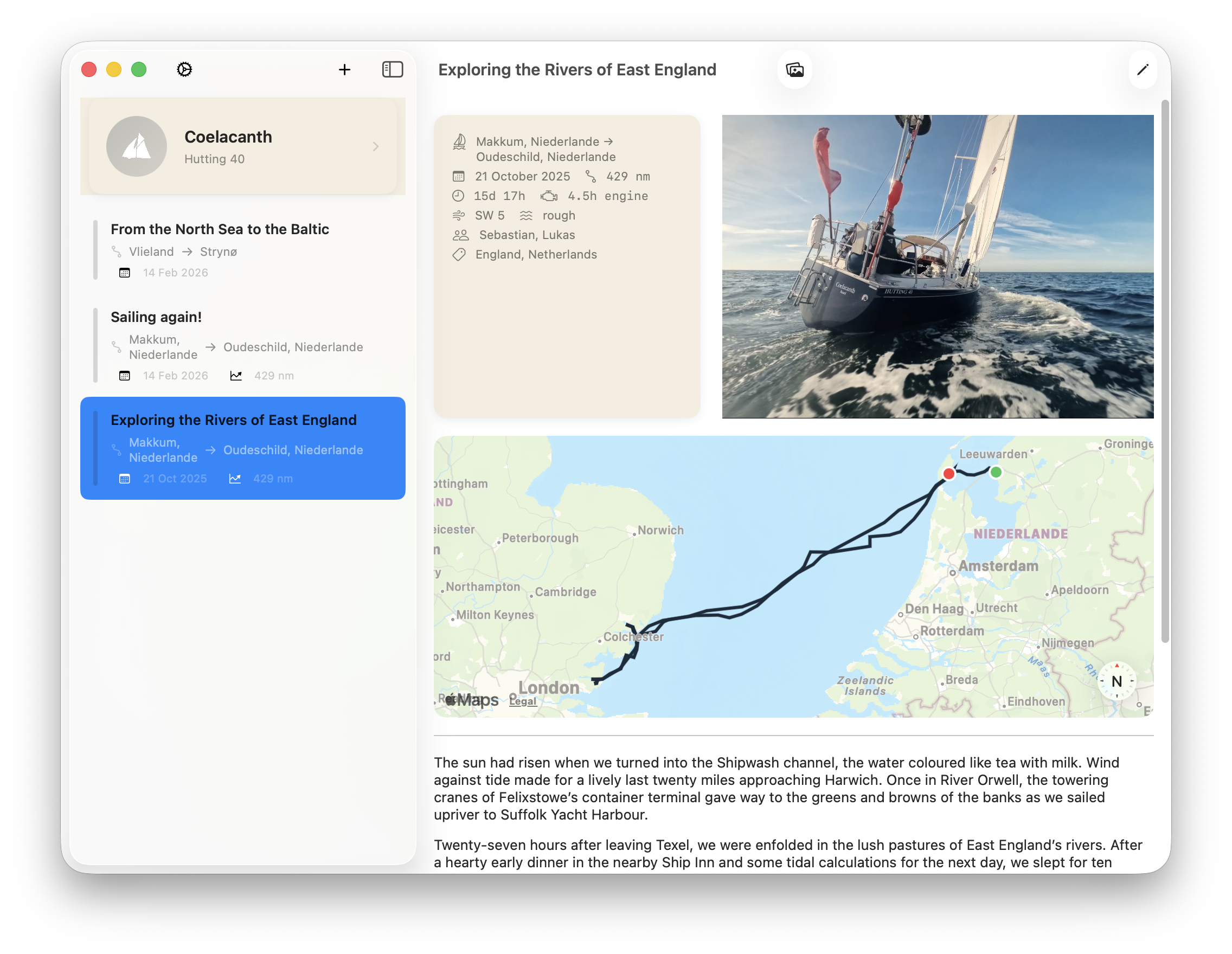This screenshot has height=954, width=1232.
Task: Click the Coelacanth boat avatar thumbnail
Action: click(137, 146)
